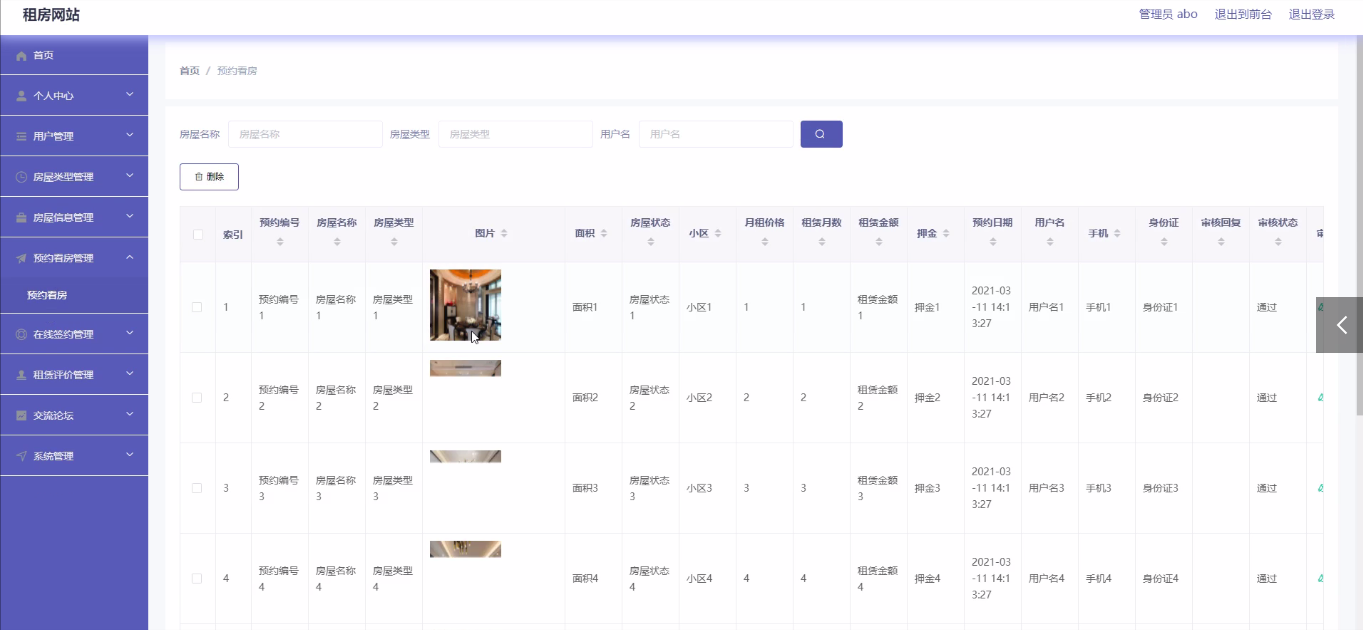Image resolution: width=1363 pixels, height=630 pixels.
Task: Click the 用户管理 list icon
Action: click(22, 136)
